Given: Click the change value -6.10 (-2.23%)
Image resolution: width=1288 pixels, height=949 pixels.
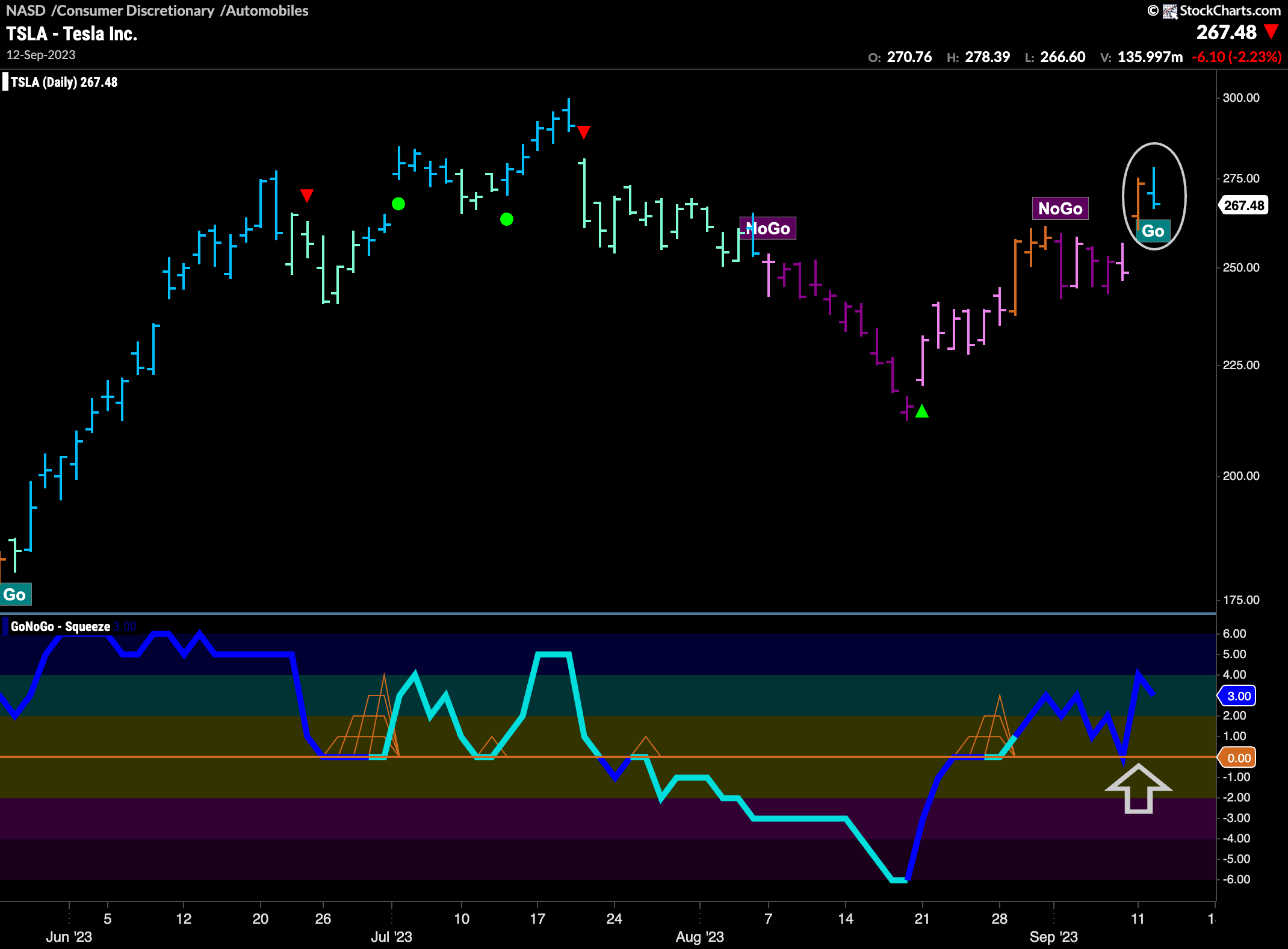Looking at the screenshot, I should coord(1236,57).
